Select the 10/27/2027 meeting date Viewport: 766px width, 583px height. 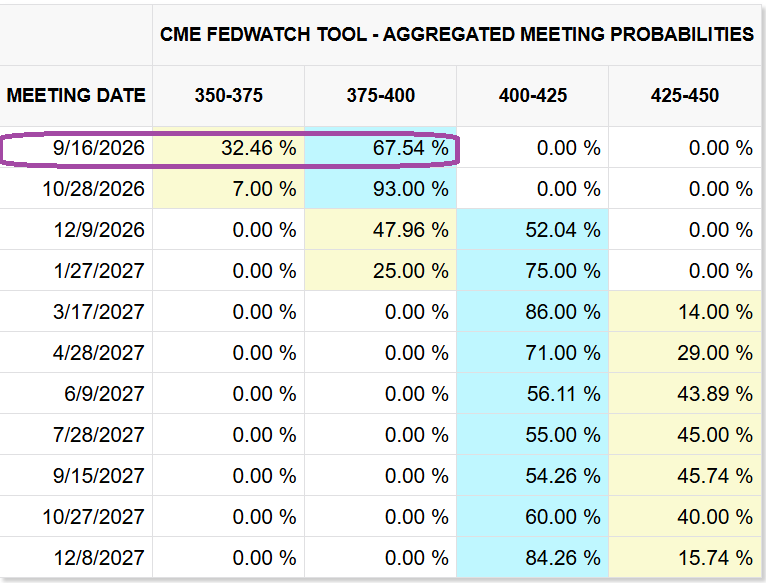[76, 517]
